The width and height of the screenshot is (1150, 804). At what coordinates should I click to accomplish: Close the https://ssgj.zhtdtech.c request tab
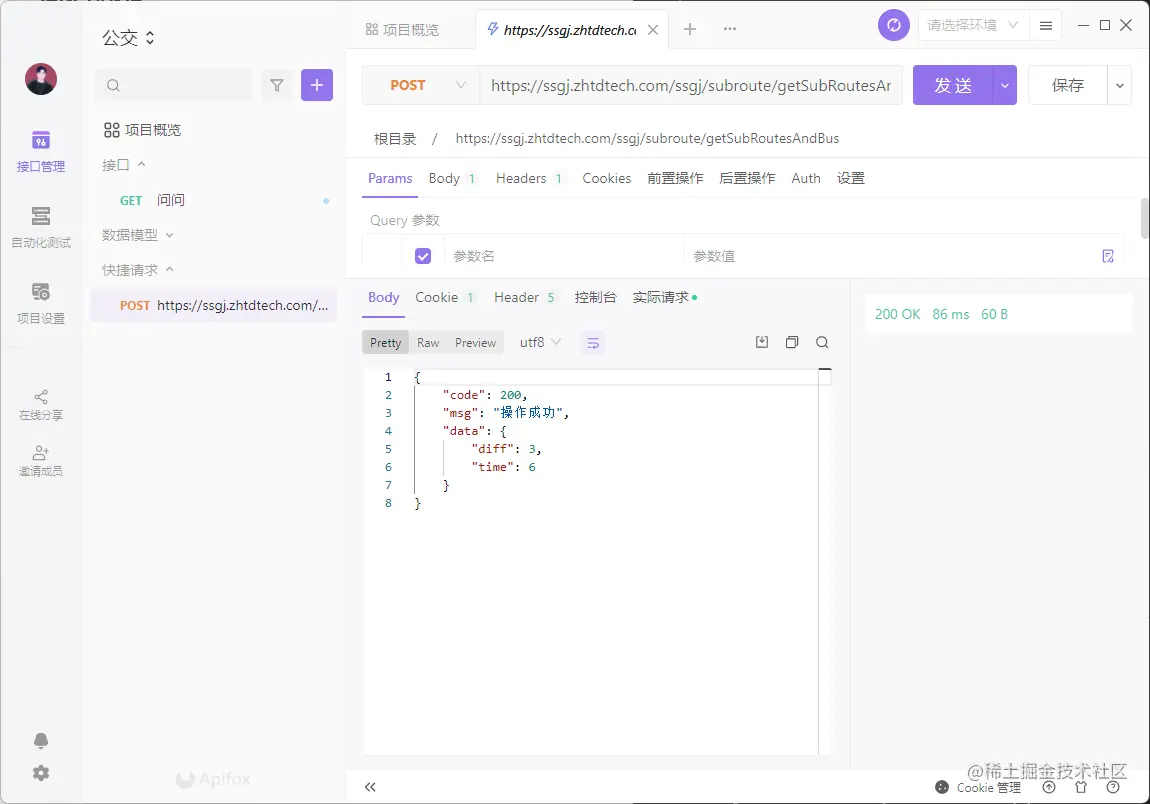tap(653, 30)
